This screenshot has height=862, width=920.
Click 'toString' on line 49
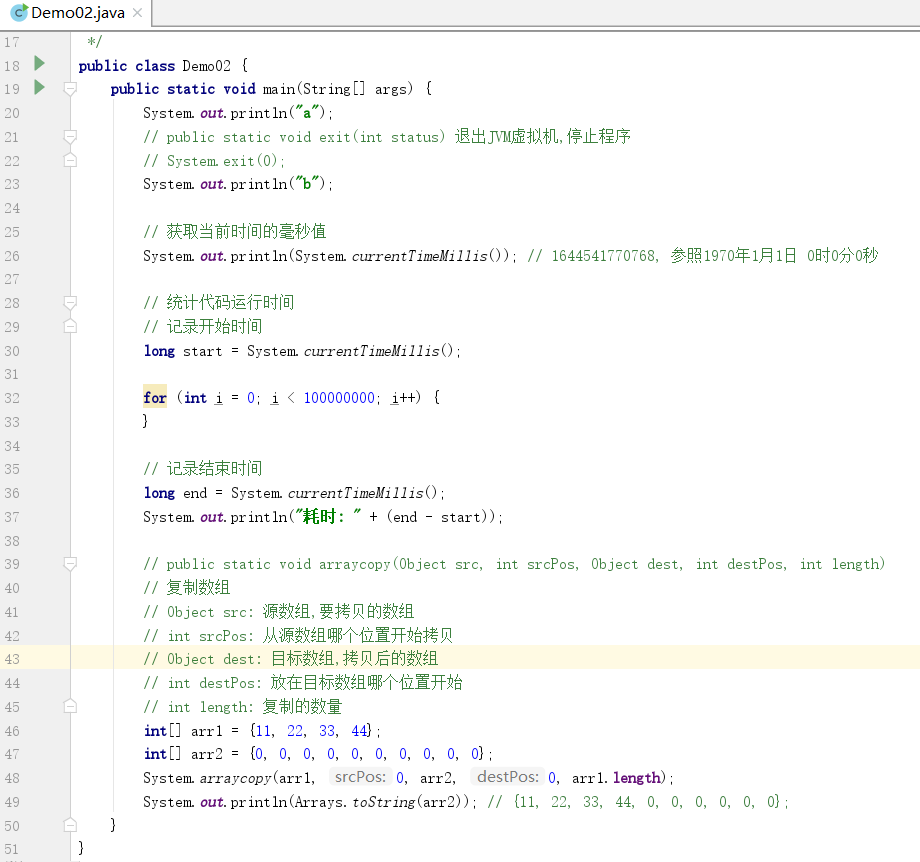click(x=384, y=802)
